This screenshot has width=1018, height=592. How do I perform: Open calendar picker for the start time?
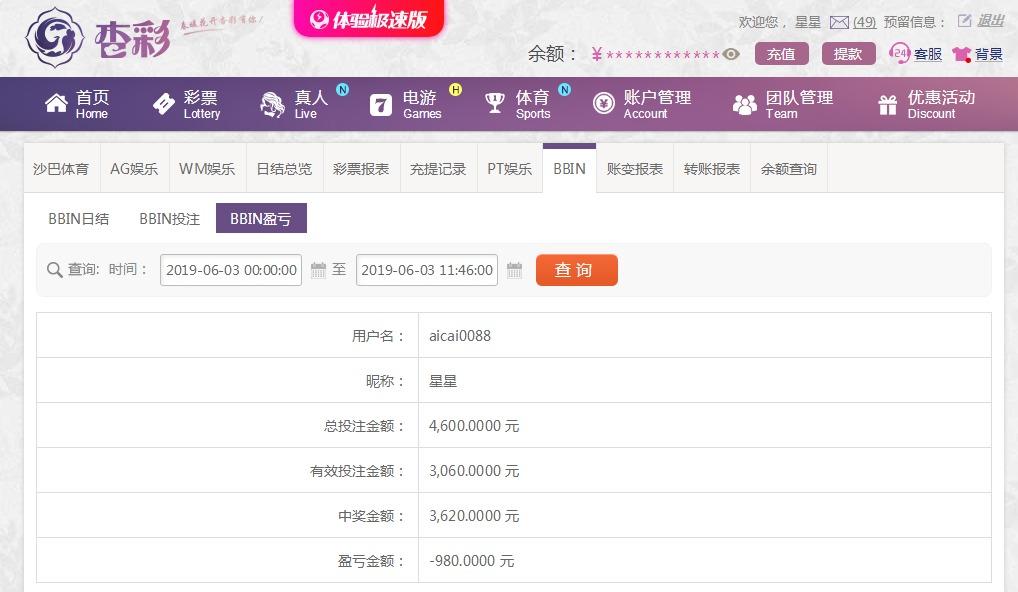[x=318, y=270]
